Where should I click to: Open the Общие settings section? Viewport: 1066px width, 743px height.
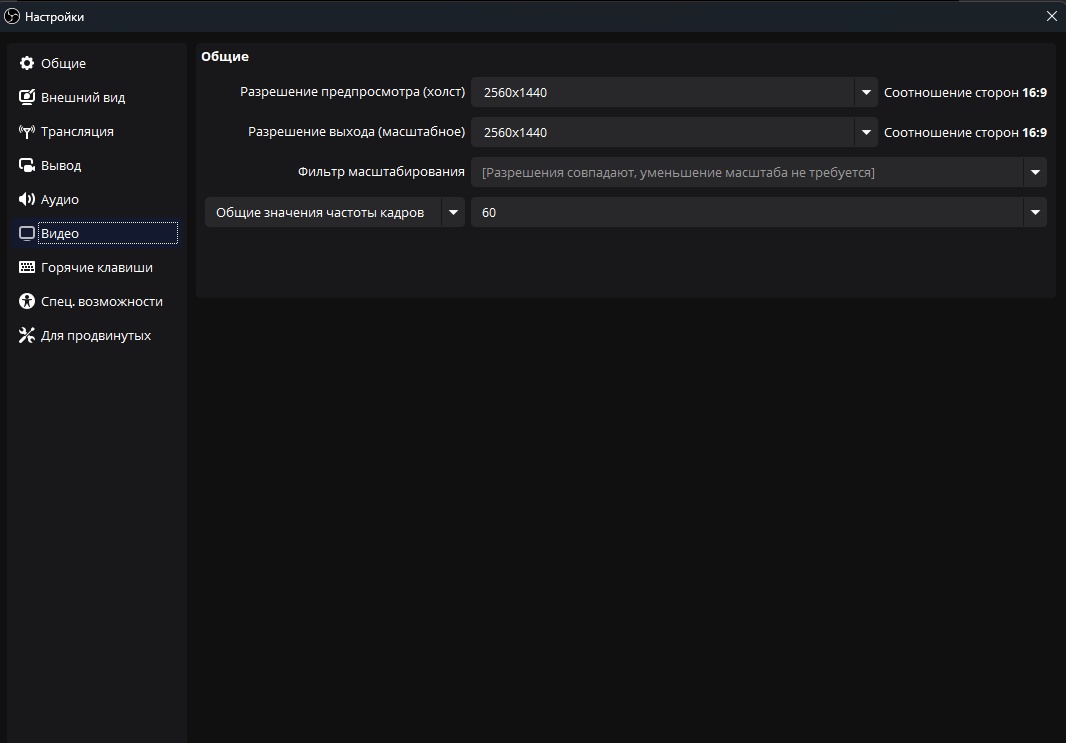(97, 63)
